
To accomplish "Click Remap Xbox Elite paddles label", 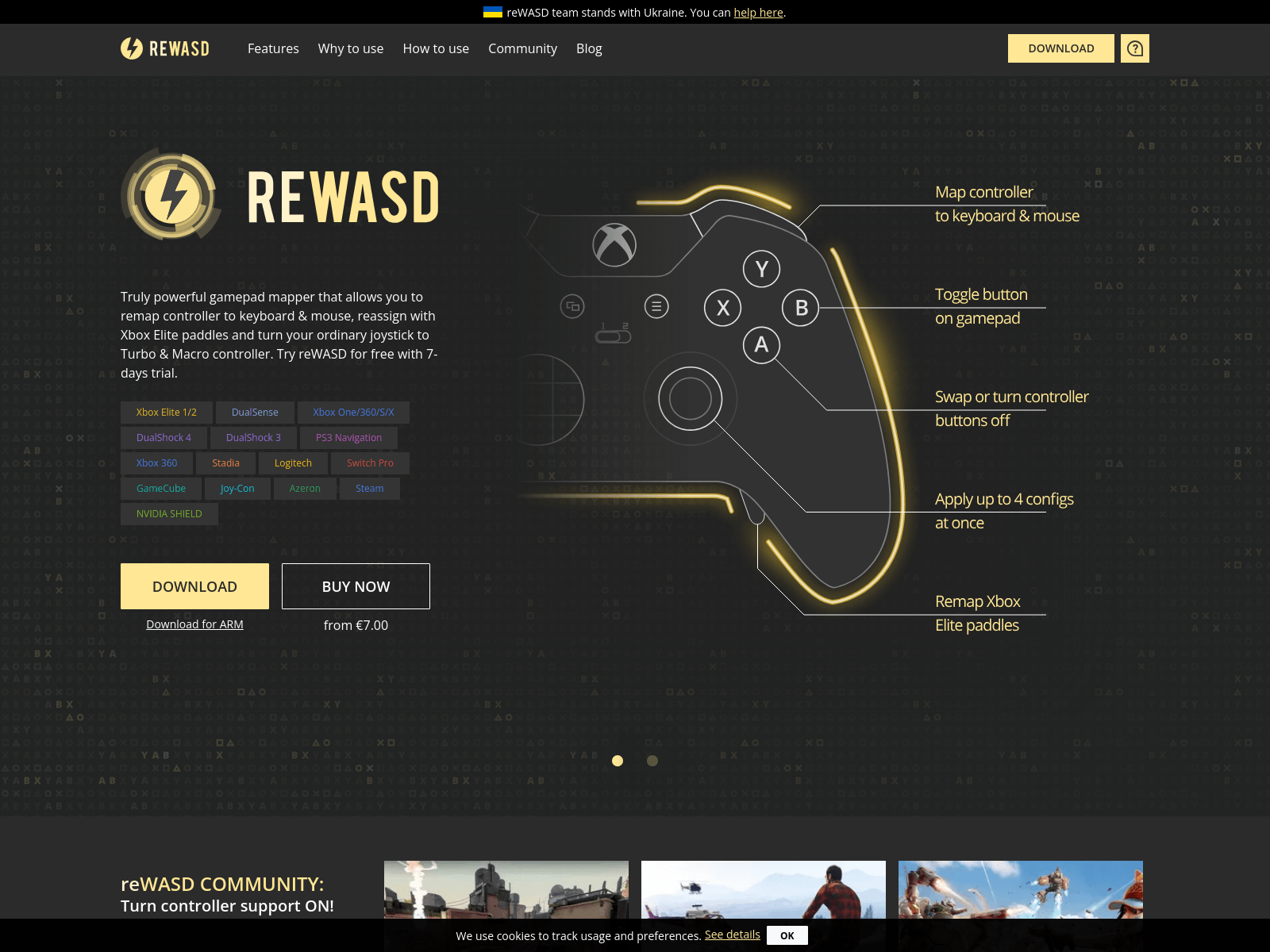I will pos(977,613).
